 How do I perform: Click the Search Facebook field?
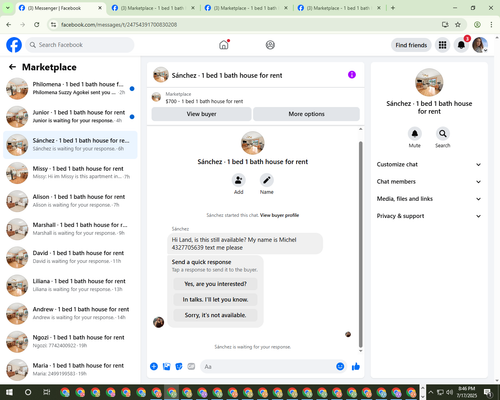click(80, 45)
